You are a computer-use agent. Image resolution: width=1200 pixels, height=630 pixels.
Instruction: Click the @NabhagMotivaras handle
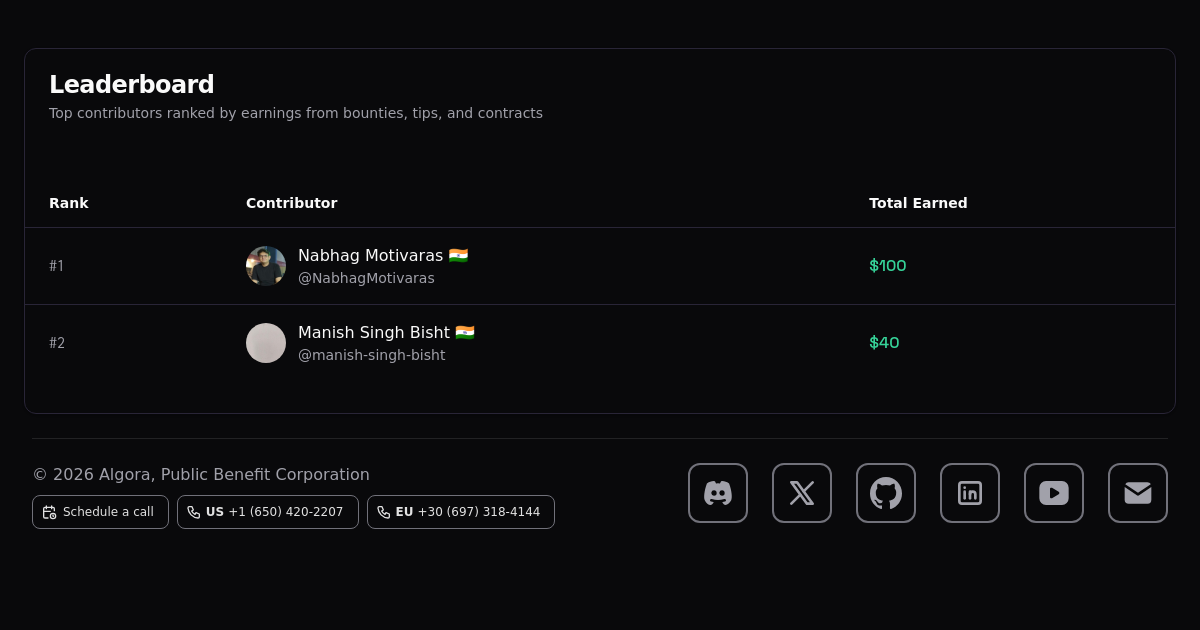[366, 278]
